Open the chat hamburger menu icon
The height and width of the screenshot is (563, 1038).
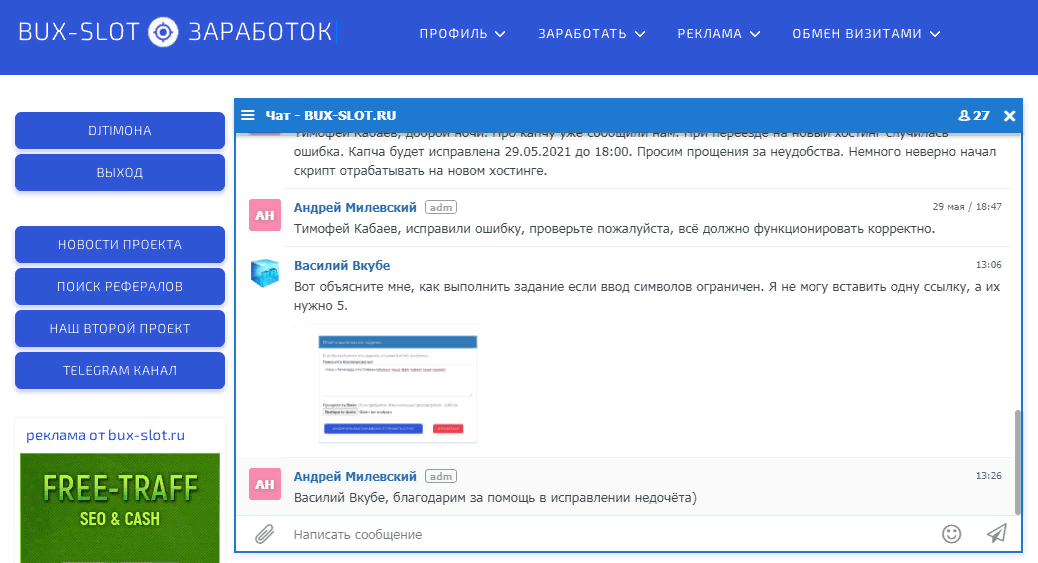coord(248,115)
